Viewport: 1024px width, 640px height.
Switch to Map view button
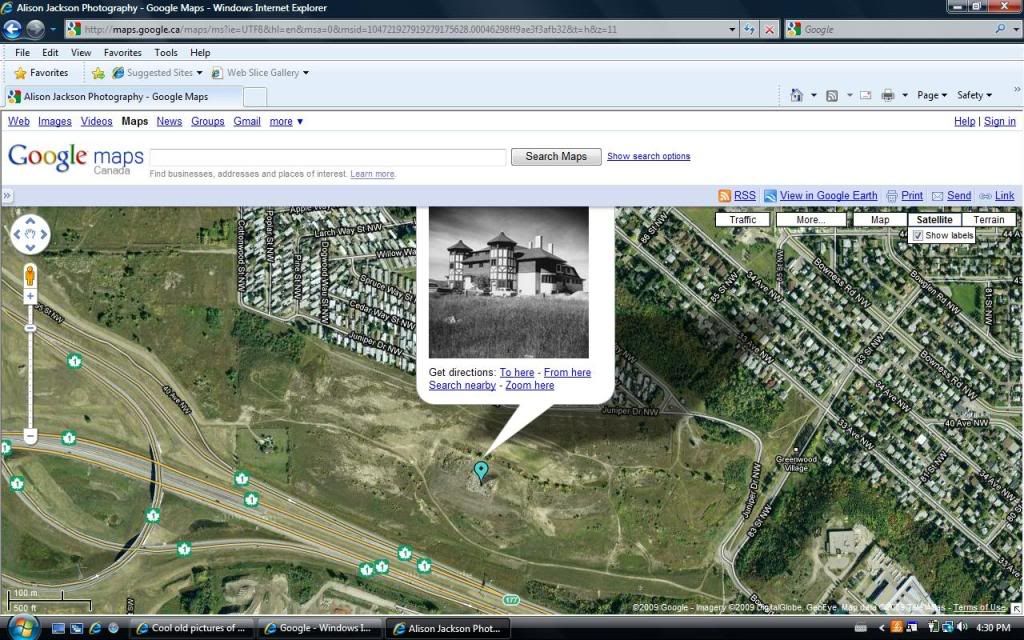coord(880,219)
